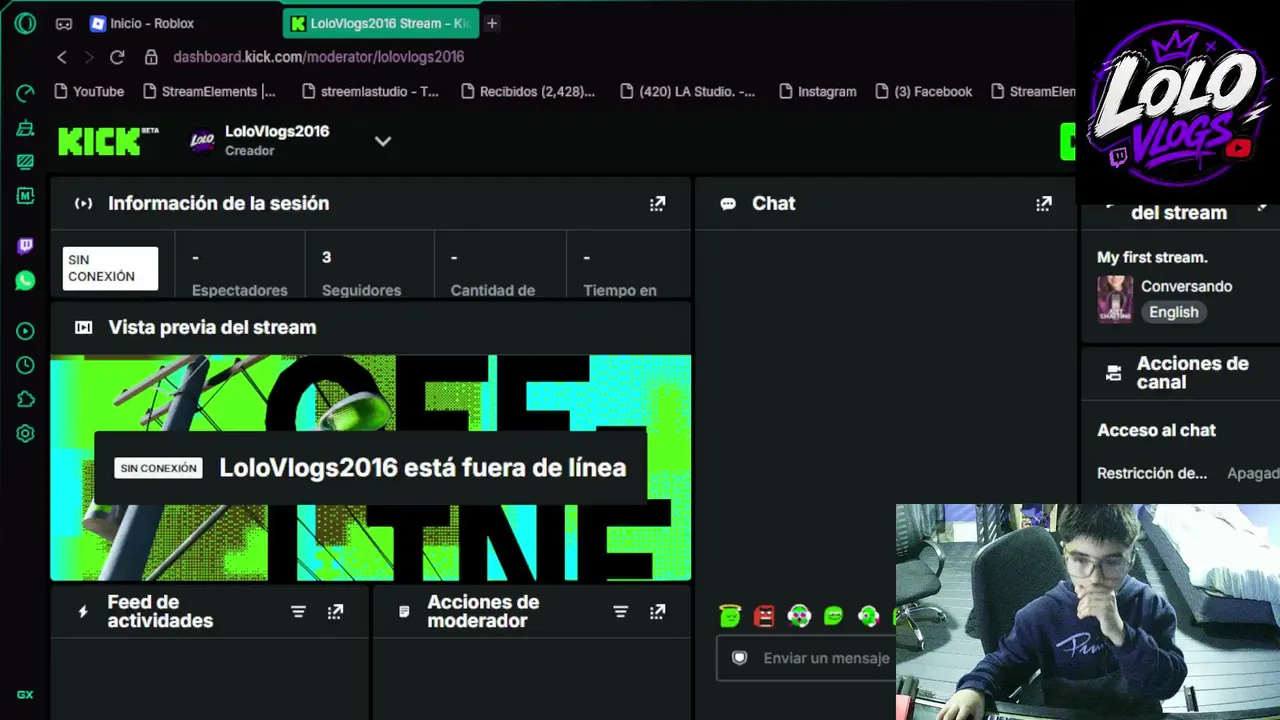Insert the green smiling emote
The width and height of the screenshot is (1280, 720).
coord(833,616)
